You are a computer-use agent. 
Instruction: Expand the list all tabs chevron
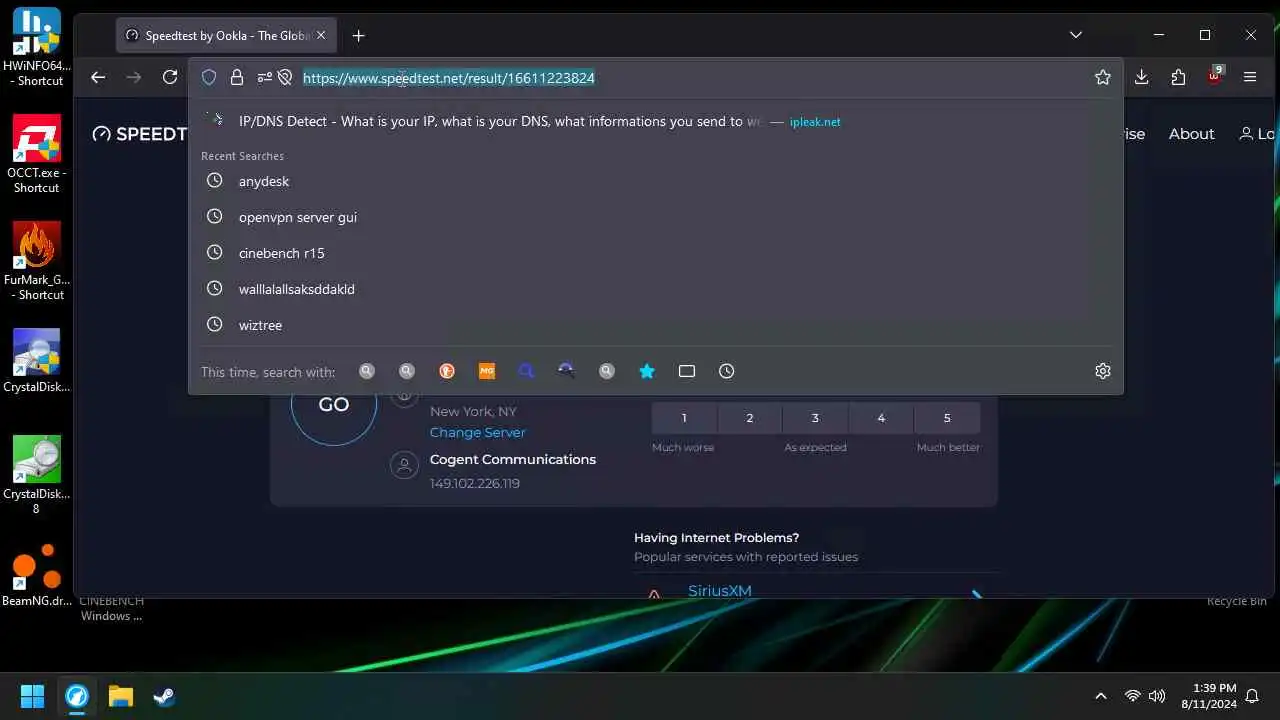click(x=1076, y=35)
